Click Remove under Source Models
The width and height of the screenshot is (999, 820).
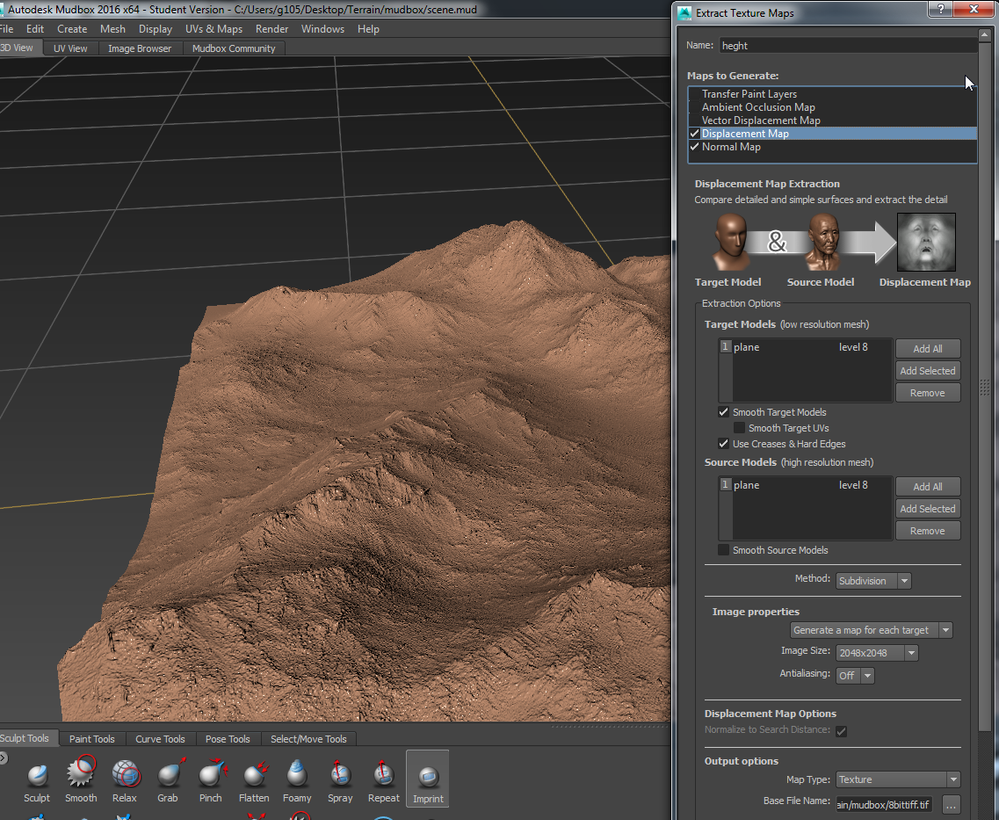pyautogui.click(x=927, y=530)
